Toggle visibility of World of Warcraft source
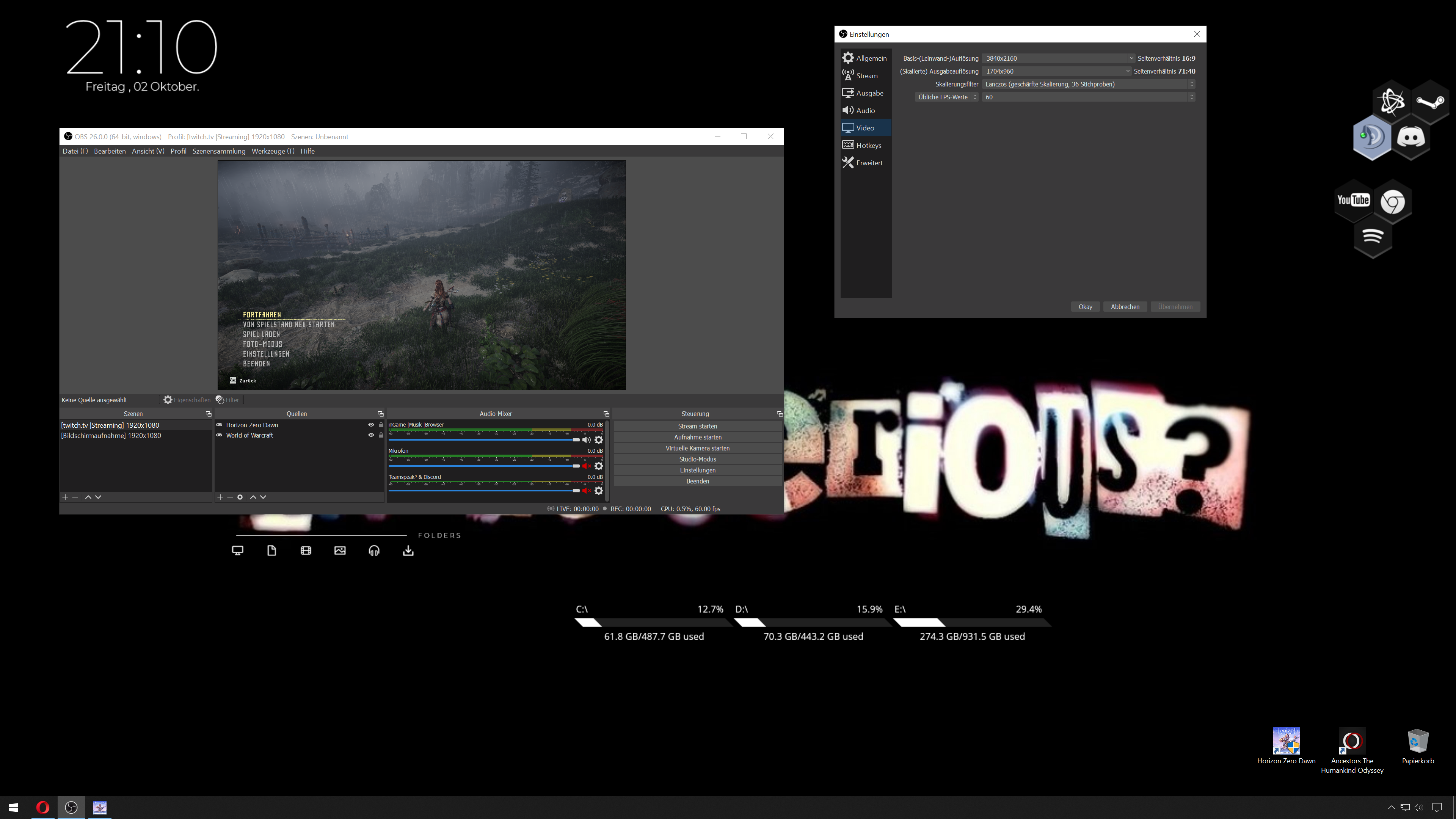 (371, 435)
